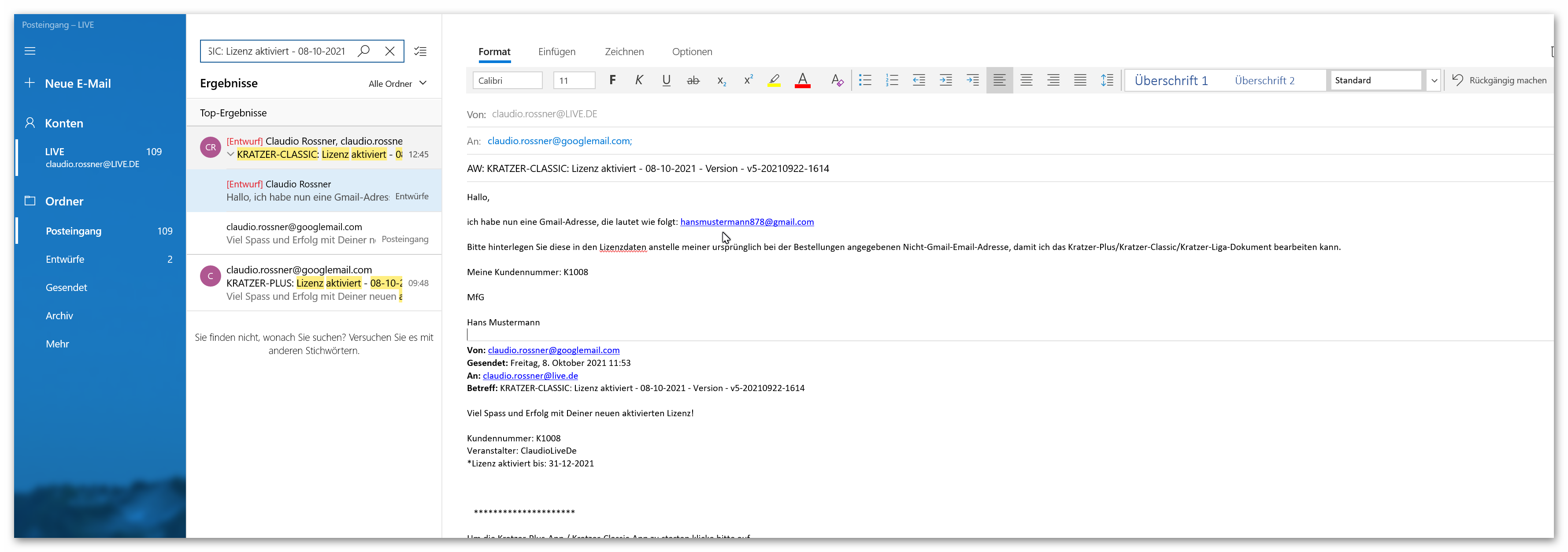
Task: Toggle italic formatting
Action: click(639, 80)
